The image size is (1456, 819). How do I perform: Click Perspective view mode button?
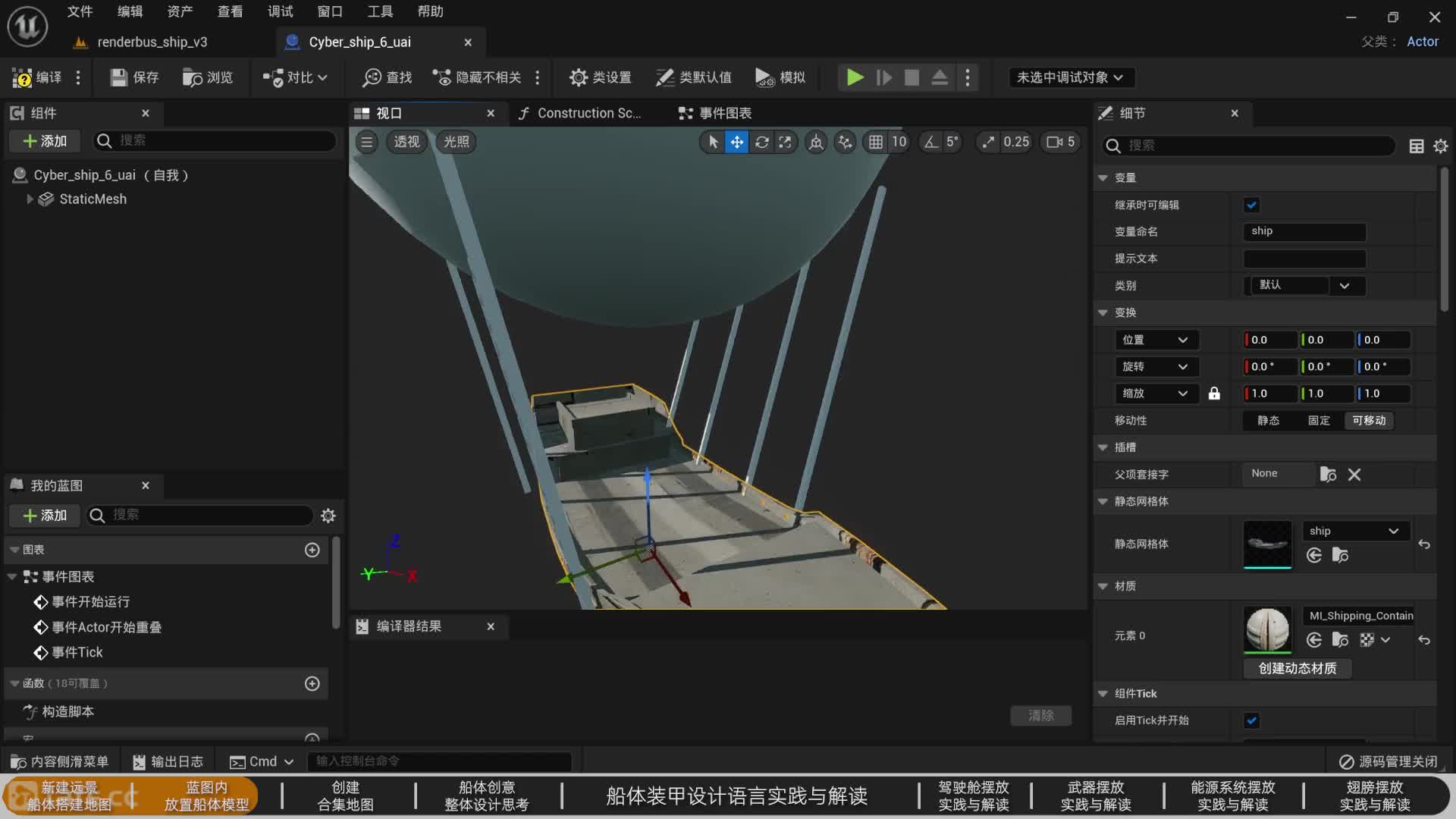[406, 142]
